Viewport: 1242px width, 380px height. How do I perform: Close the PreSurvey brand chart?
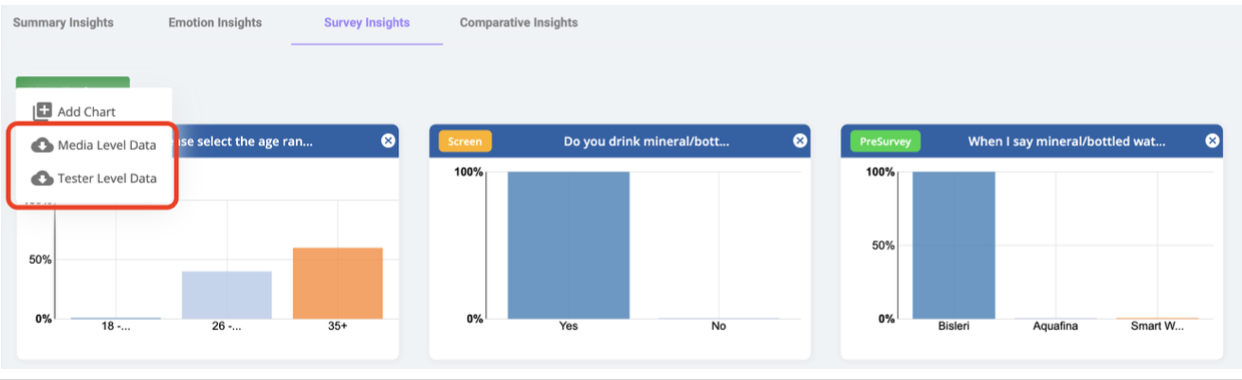[1212, 141]
